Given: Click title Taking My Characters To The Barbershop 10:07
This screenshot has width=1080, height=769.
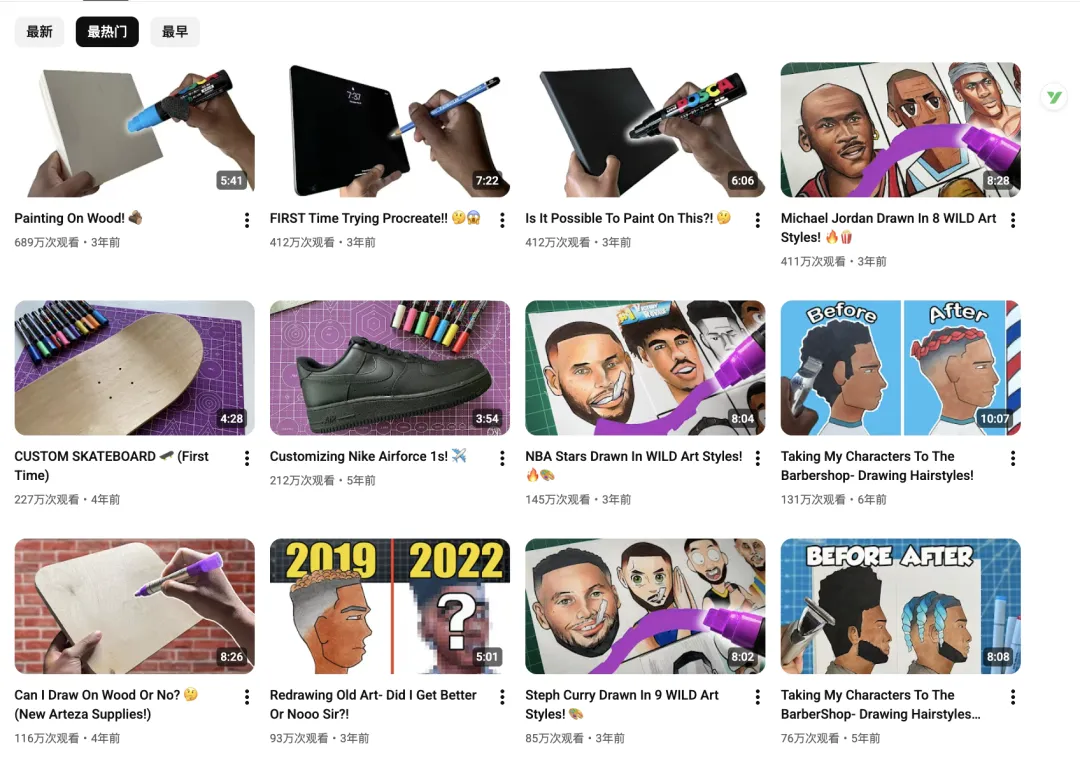Looking at the screenshot, I should (877, 466).
